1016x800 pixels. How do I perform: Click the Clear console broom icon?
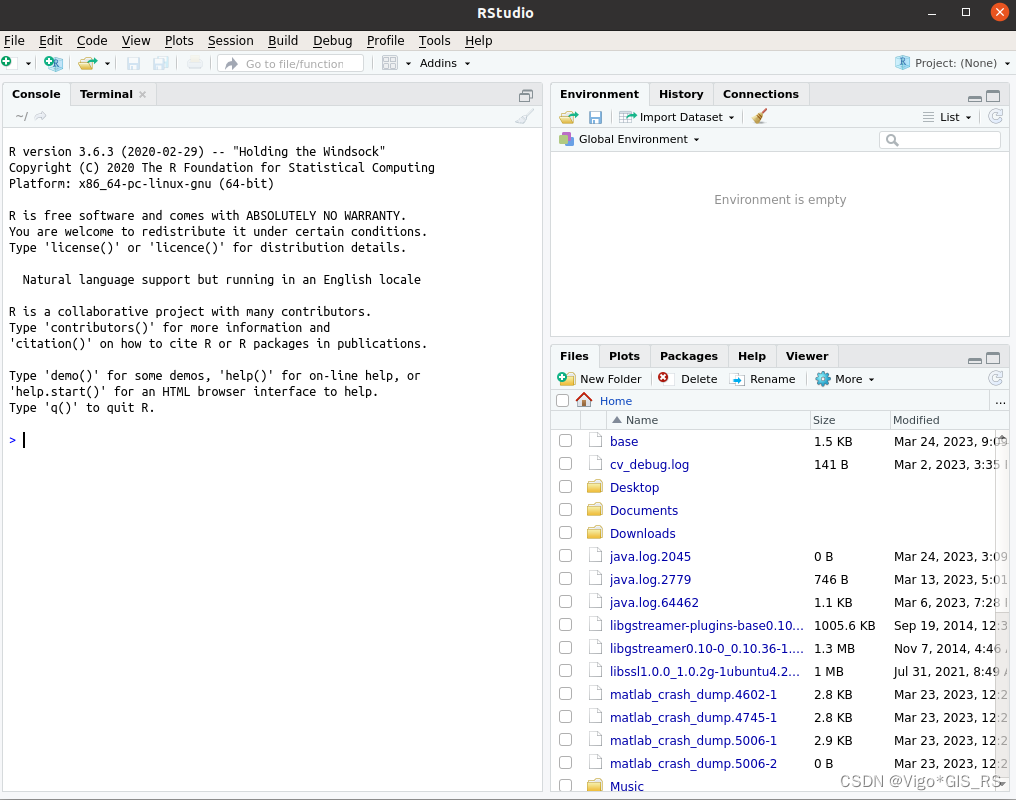point(525,117)
